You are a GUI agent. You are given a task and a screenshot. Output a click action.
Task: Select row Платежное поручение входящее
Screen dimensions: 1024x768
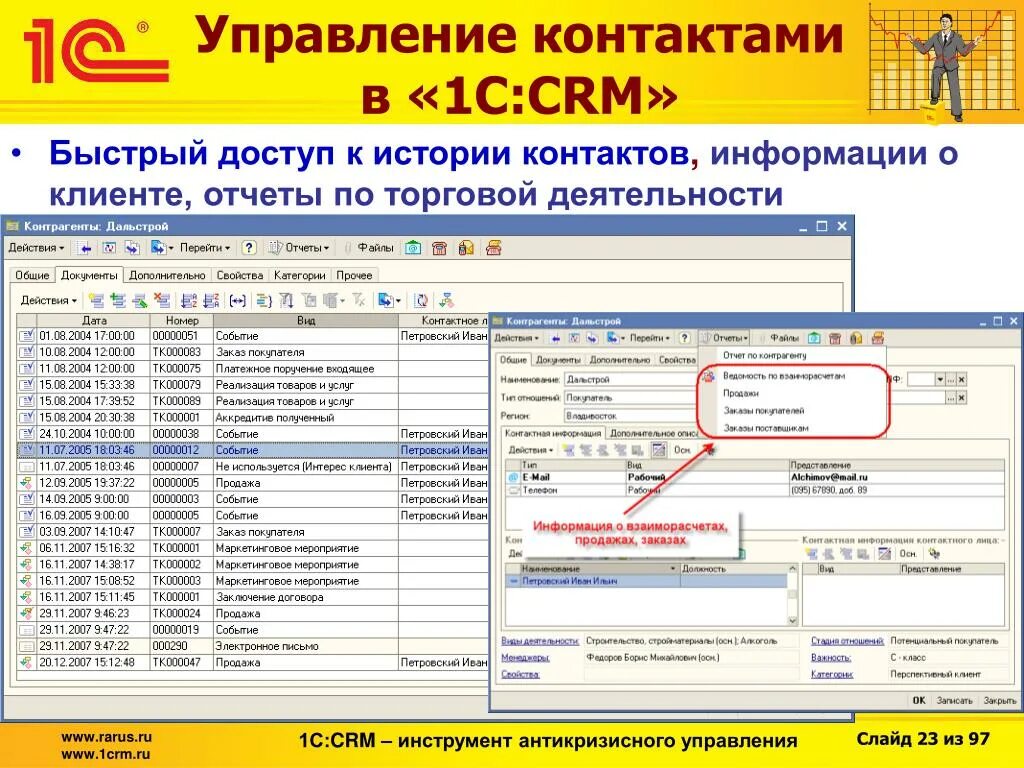(252, 368)
